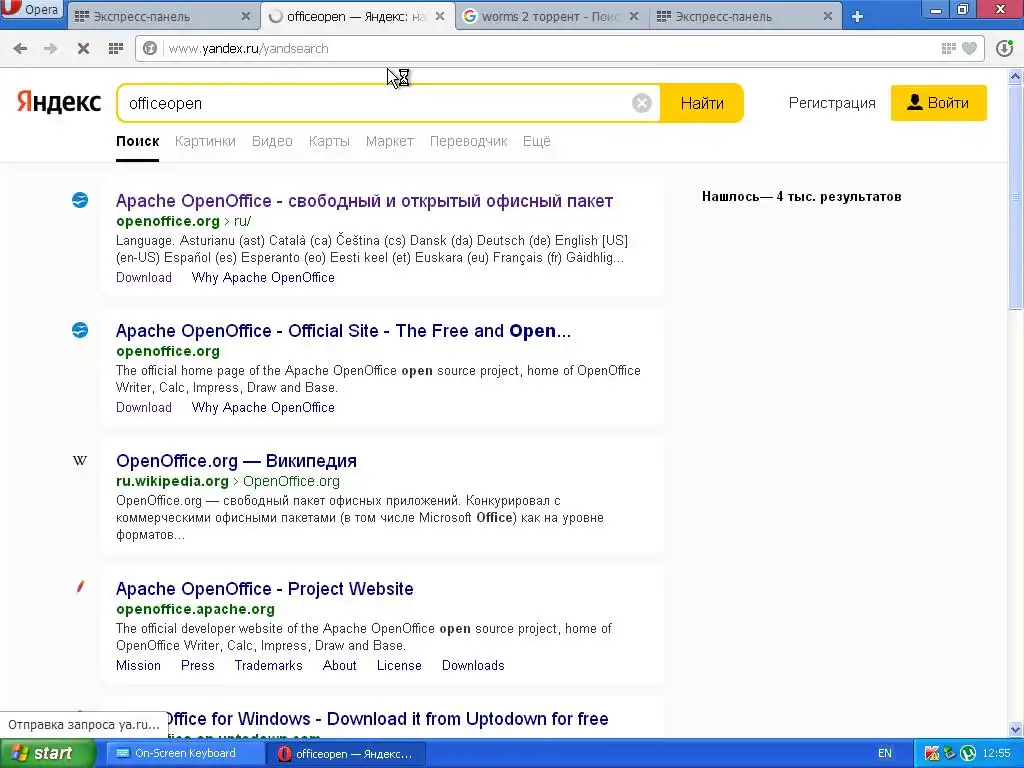Image resolution: width=1024 pixels, height=768 pixels.
Task: Open the About sitelink
Action: tap(340, 665)
